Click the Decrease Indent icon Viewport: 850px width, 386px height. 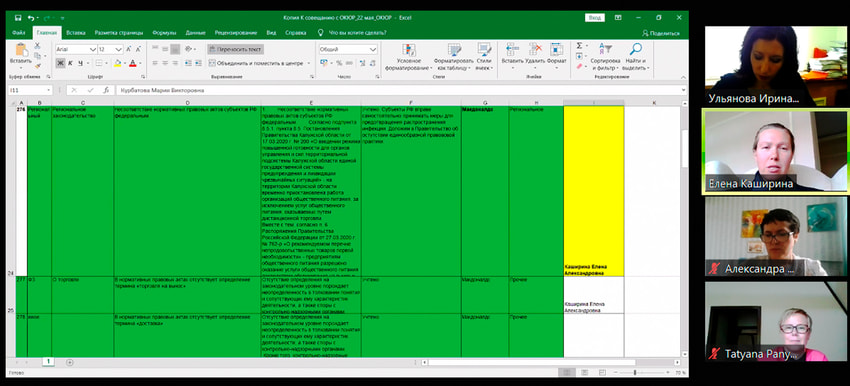188,63
